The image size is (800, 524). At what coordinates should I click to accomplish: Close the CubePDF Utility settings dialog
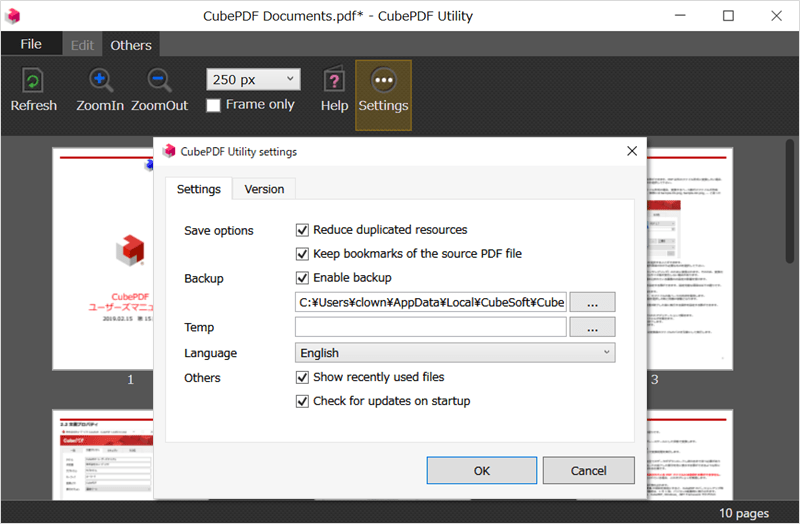click(x=632, y=151)
